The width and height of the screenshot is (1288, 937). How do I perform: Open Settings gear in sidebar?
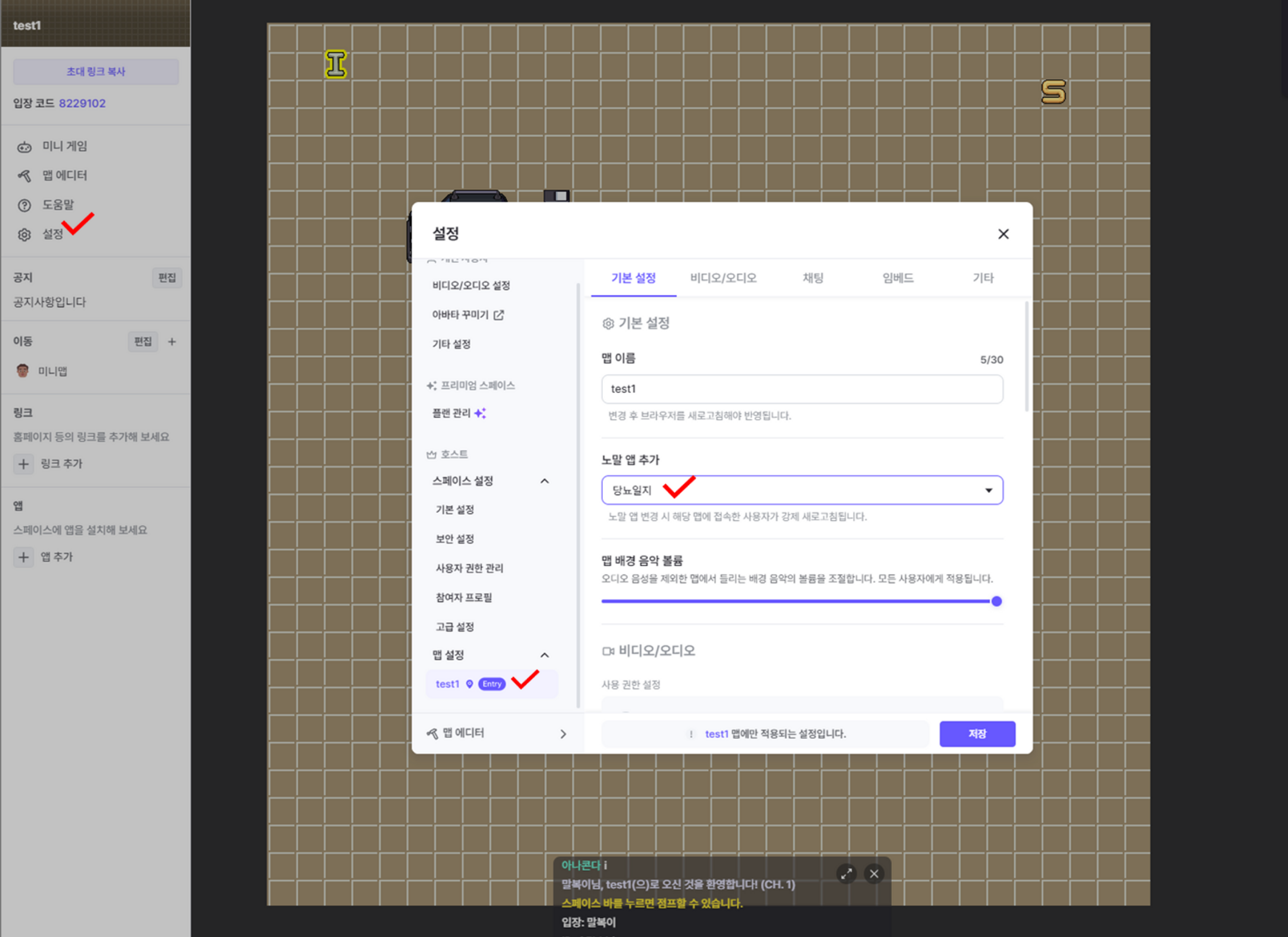[x=24, y=234]
